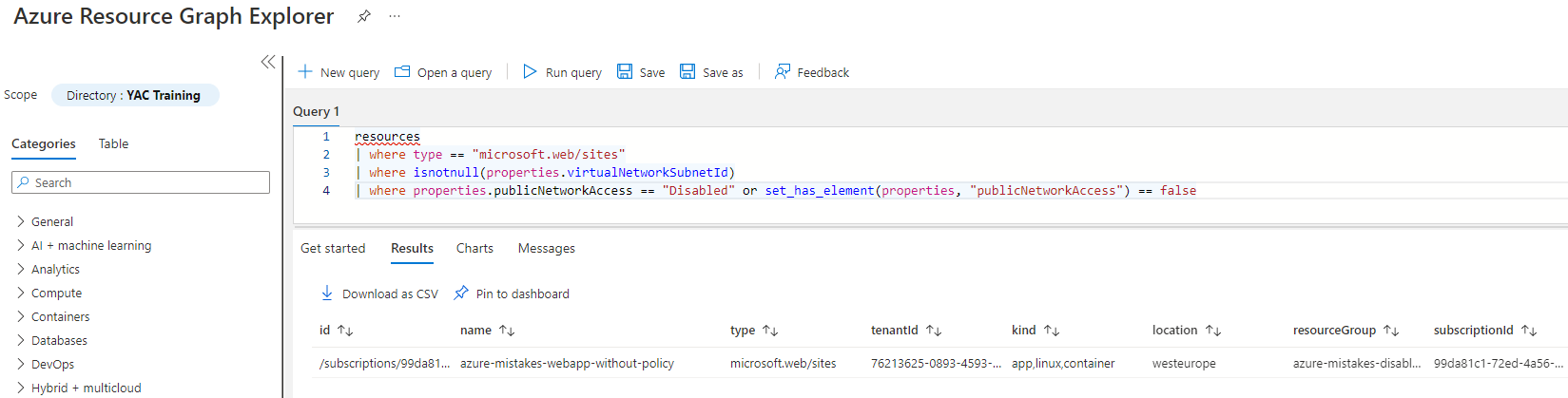Sort results by type column arrows
The image size is (1568, 398).
point(770,331)
